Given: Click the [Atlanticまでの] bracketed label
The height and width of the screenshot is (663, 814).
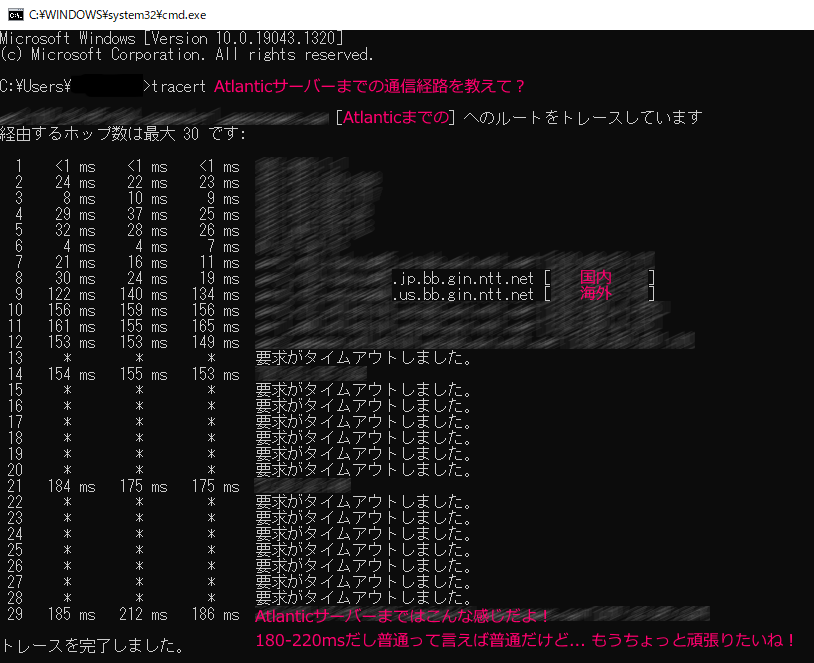Looking at the screenshot, I should pyautogui.click(x=396, y=118).
